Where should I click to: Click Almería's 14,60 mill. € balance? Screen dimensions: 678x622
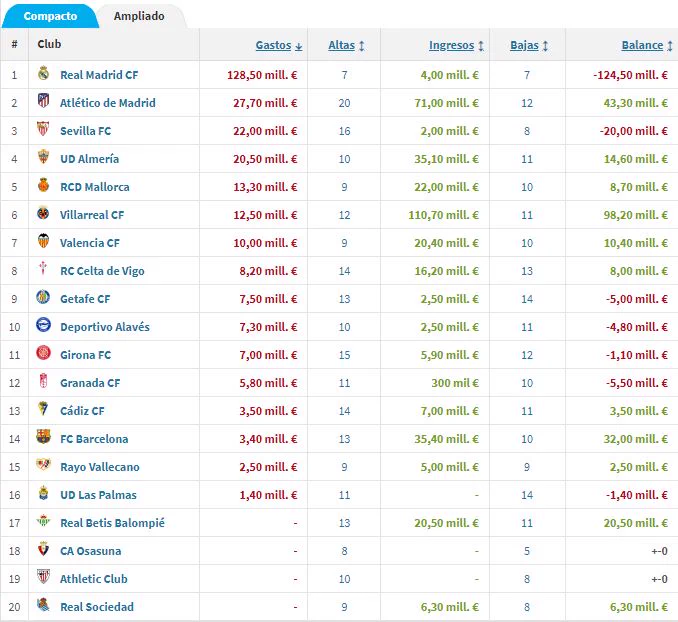636,159
